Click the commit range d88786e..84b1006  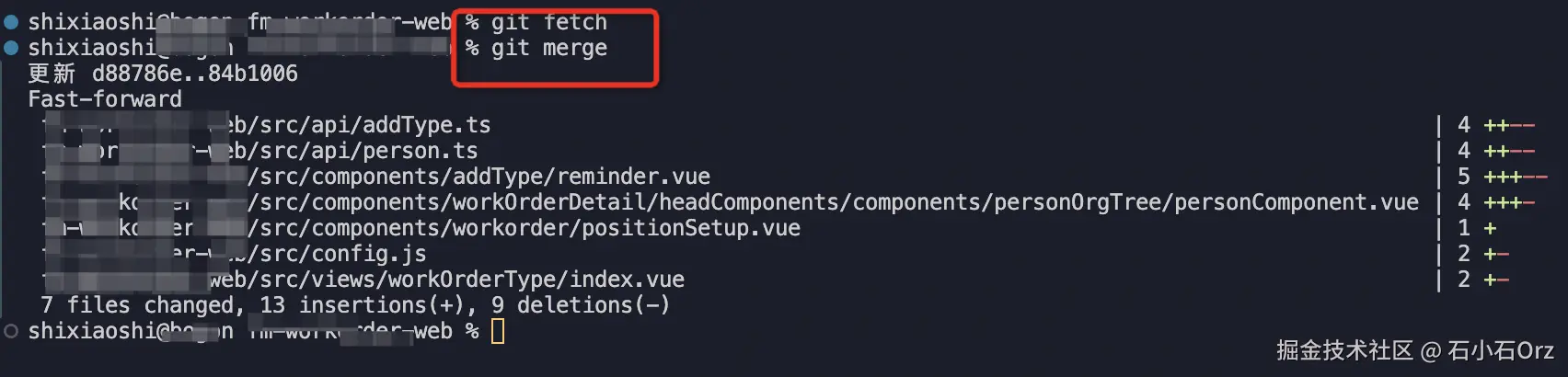pyautogui.click(x=195, y=74)
